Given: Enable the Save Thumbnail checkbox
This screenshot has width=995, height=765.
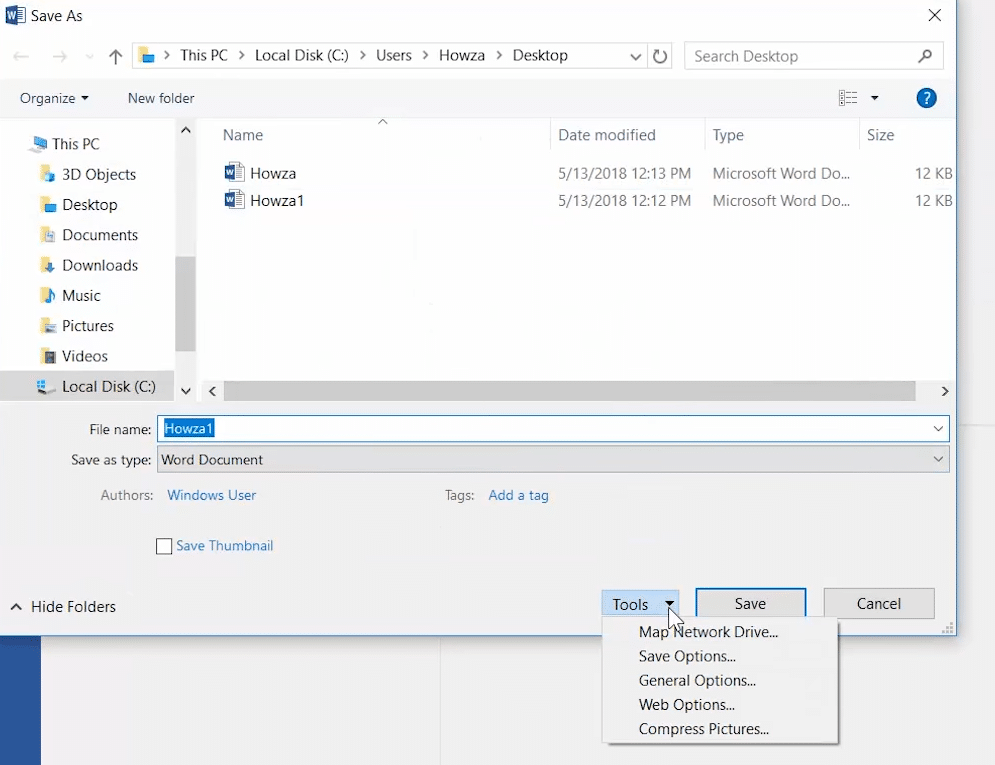Looking at the screenshot, I should pyautogui.click(x=164, y=546).
